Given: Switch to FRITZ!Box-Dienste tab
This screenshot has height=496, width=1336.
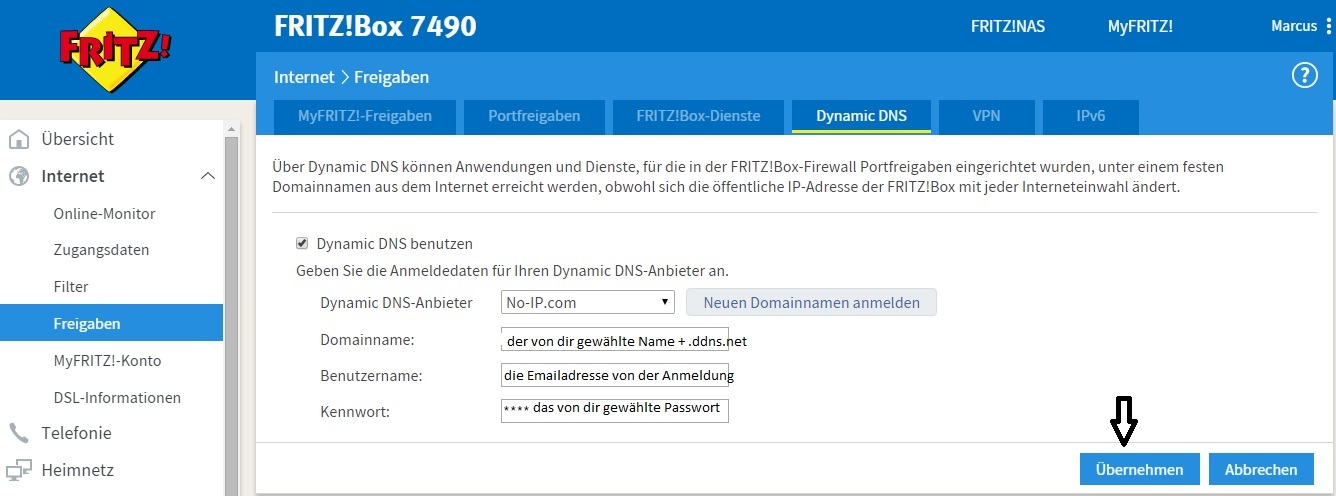Looking at the screenshot, I should click(x=698, y=116).
